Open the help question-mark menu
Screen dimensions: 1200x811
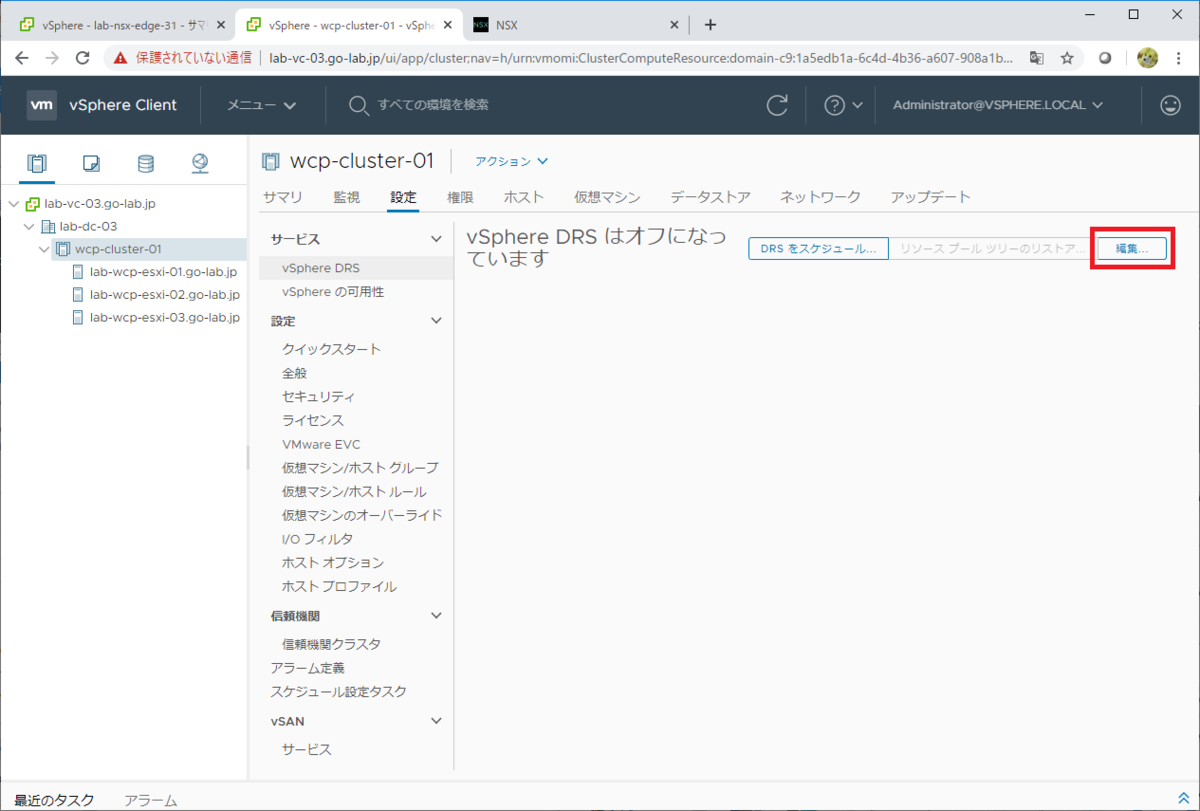click(843, 105)
